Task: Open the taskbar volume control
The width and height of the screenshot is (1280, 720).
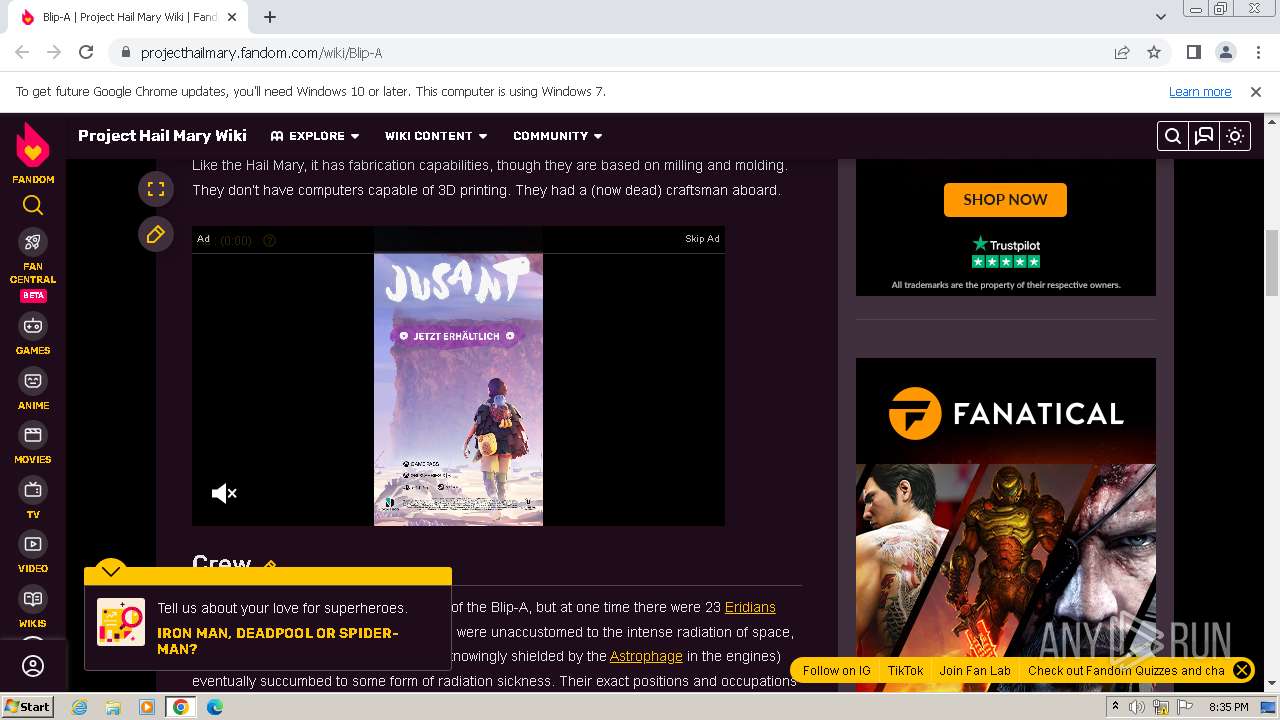Action: click(1137, 707)
